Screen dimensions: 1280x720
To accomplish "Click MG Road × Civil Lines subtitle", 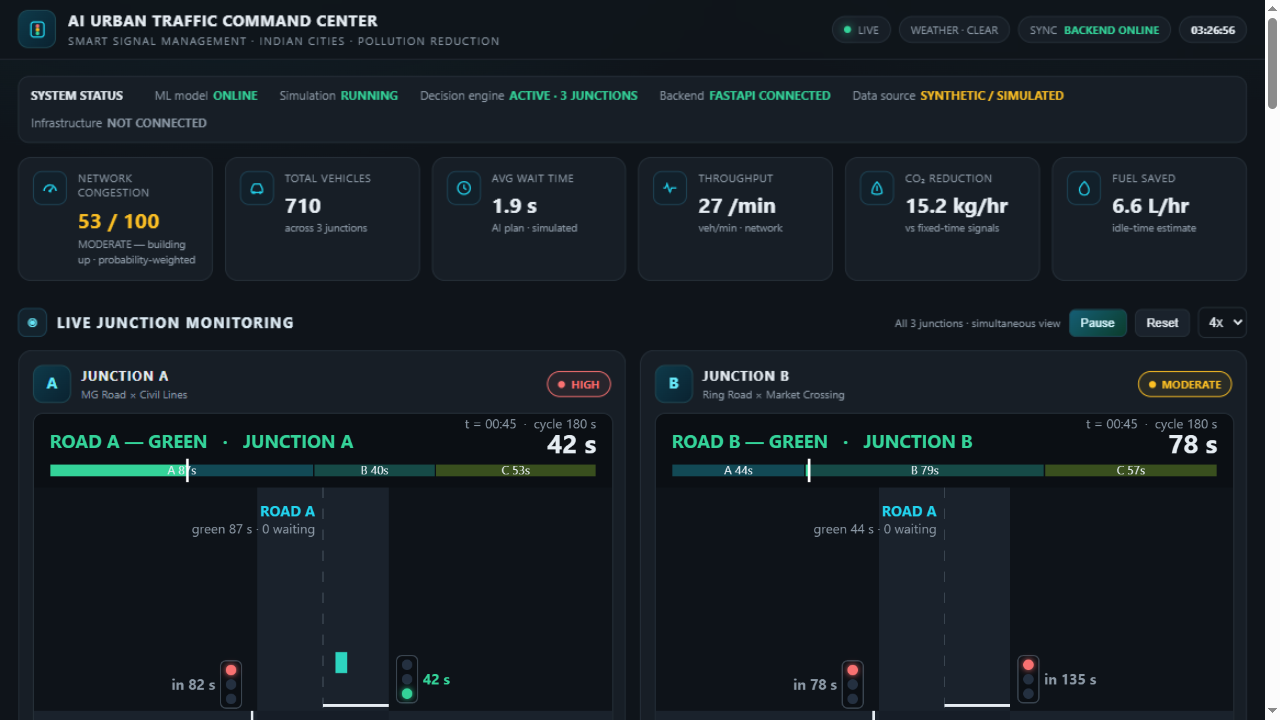I will pos(134,395).
